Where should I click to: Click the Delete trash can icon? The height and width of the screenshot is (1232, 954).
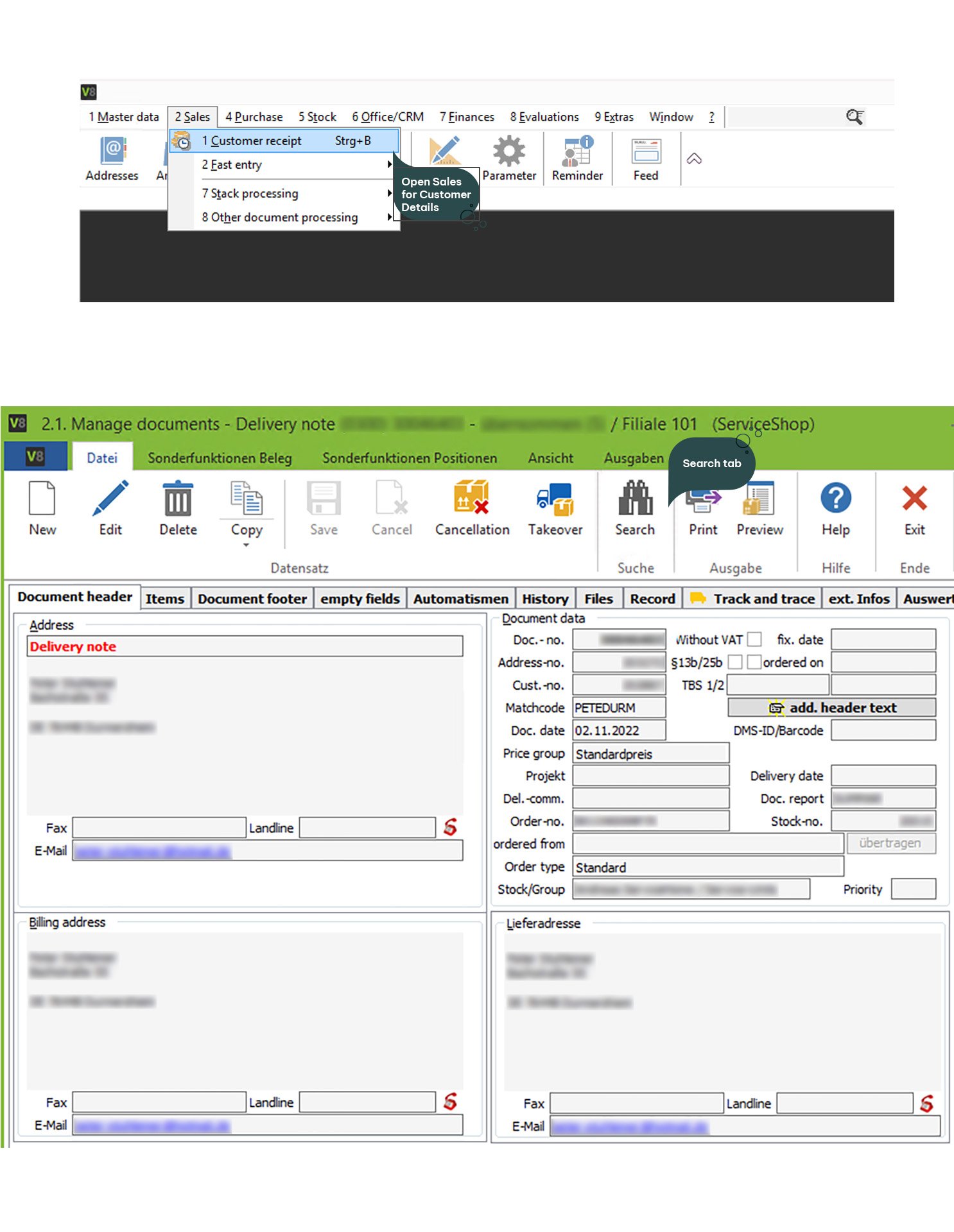pos(178,499)
